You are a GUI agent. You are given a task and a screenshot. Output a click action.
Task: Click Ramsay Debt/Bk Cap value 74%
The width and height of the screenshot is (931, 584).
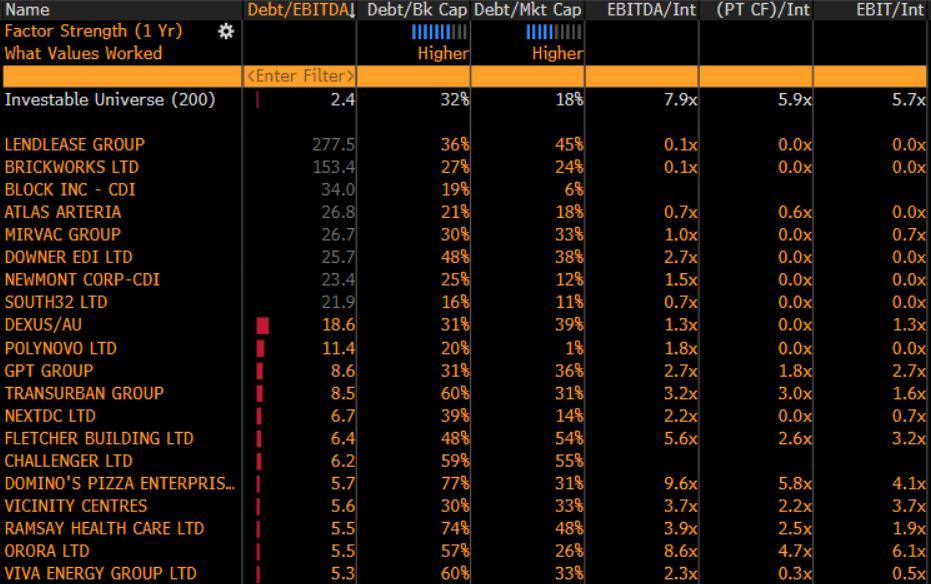(455, 529)
